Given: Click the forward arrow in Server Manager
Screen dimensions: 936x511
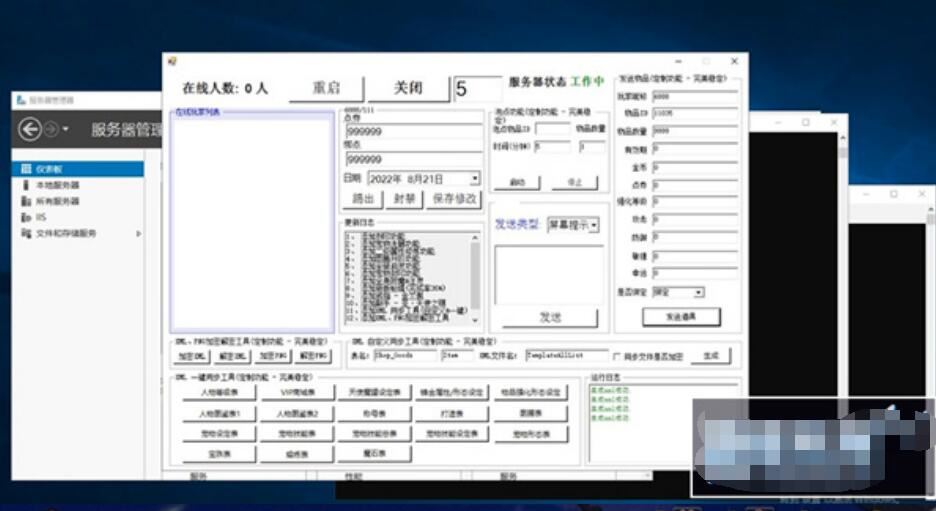Looking at the screenshot, I should click(50, 129).
